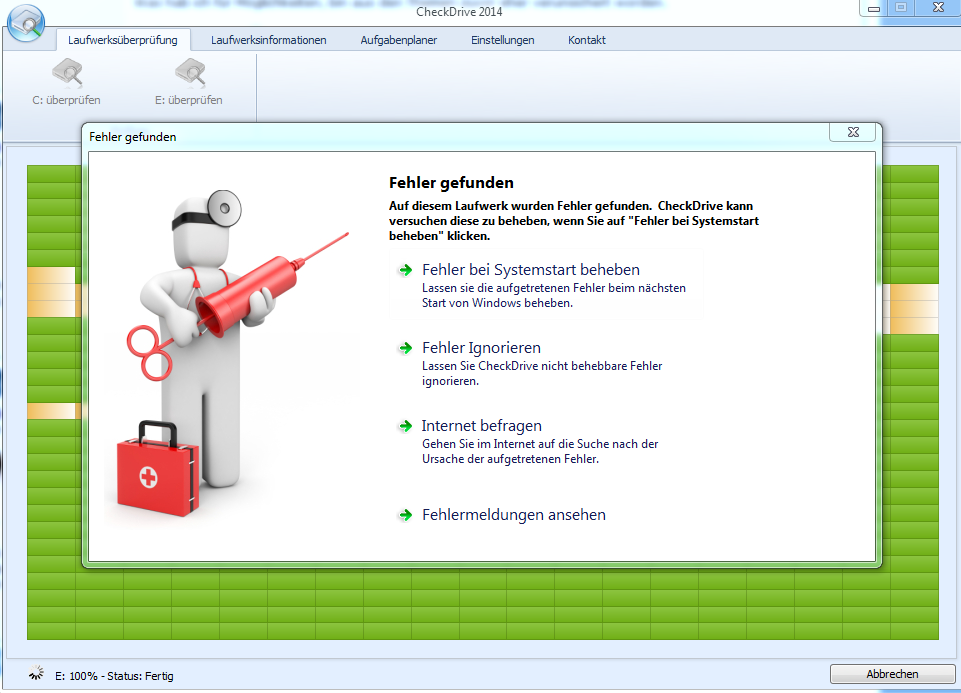961x693 pixels.
Task: Click description 'Gehen Sie im Internet auf die Suche'
Action: click(x=540, y=451)
